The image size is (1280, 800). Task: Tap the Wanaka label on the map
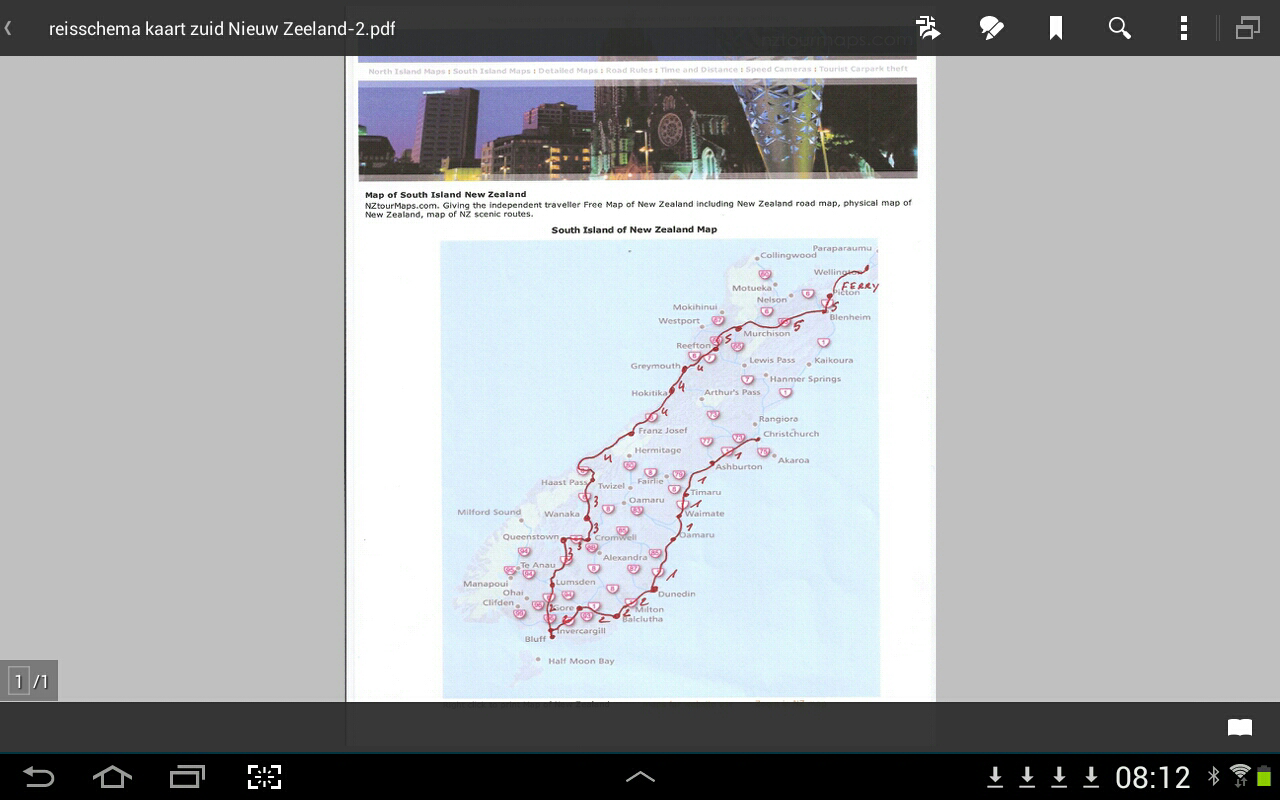(561, 514)
